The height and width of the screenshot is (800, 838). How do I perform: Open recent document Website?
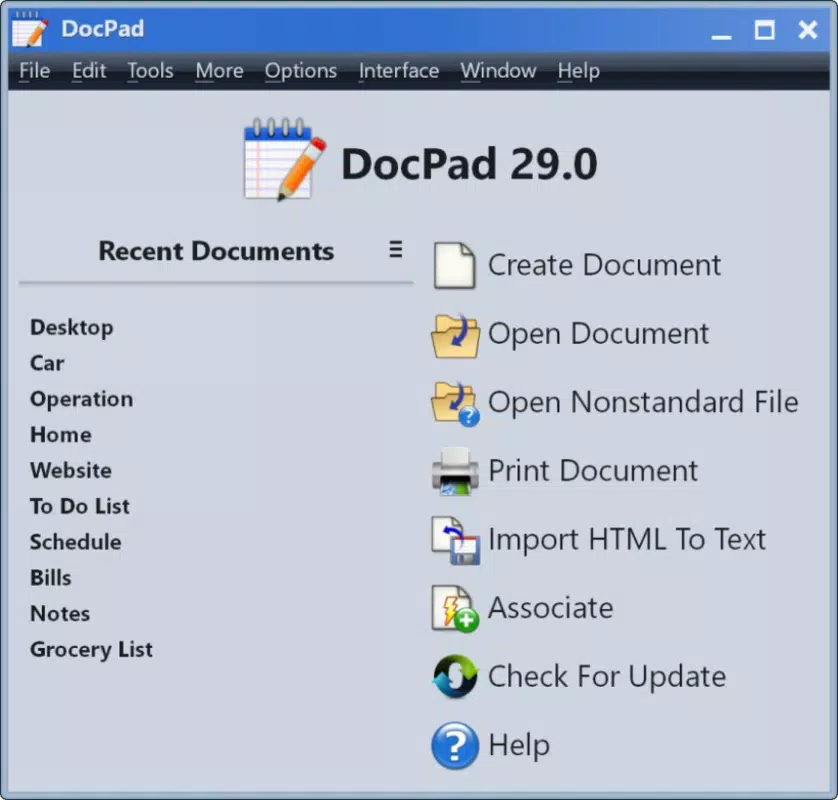pos(71,471)
